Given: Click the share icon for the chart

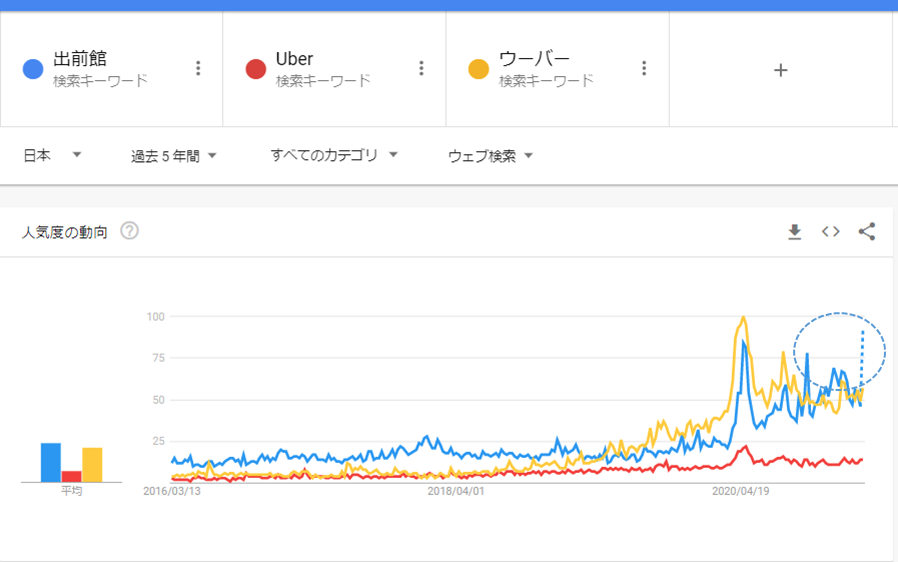Looking at the screenshot, I should coord(867,231).
